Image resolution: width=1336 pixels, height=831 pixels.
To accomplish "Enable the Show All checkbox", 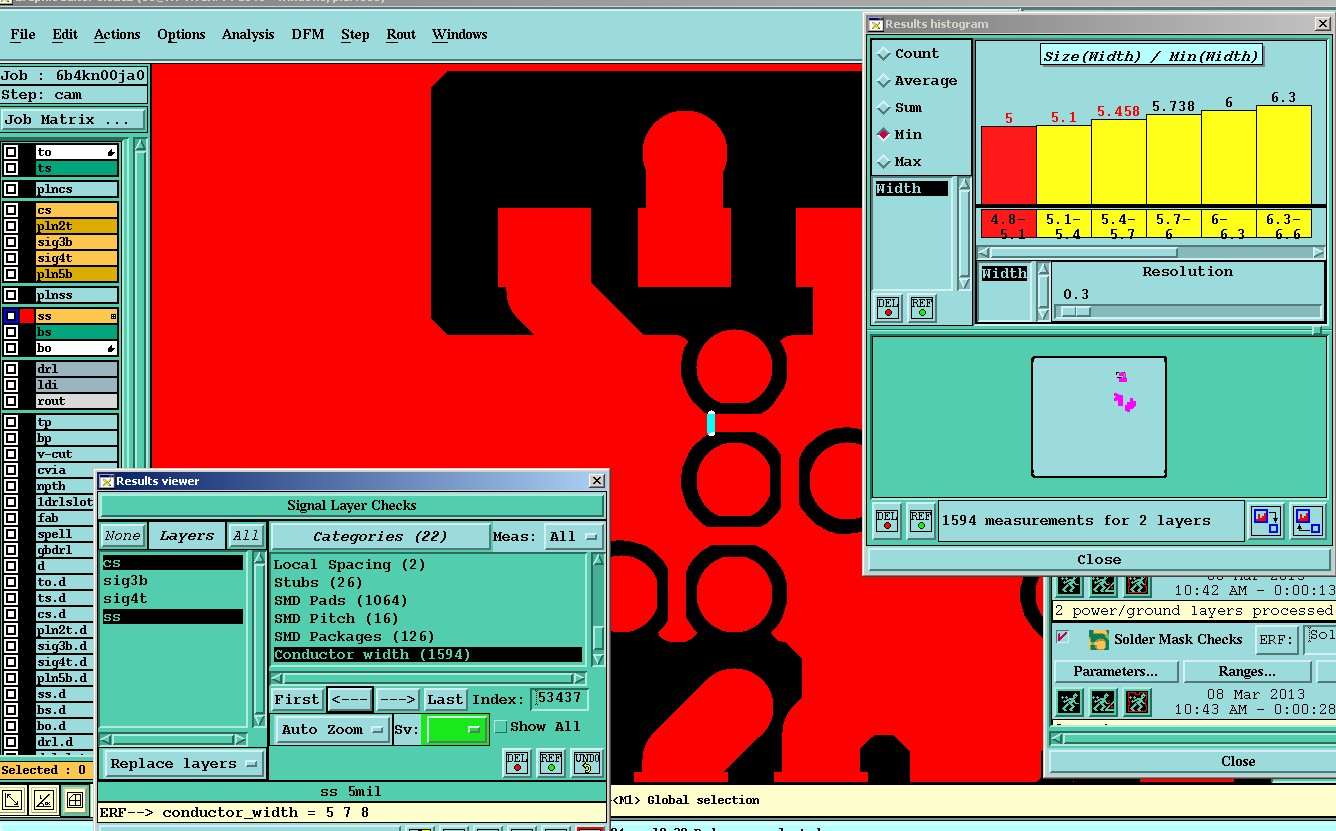I will tap(501, 727).
